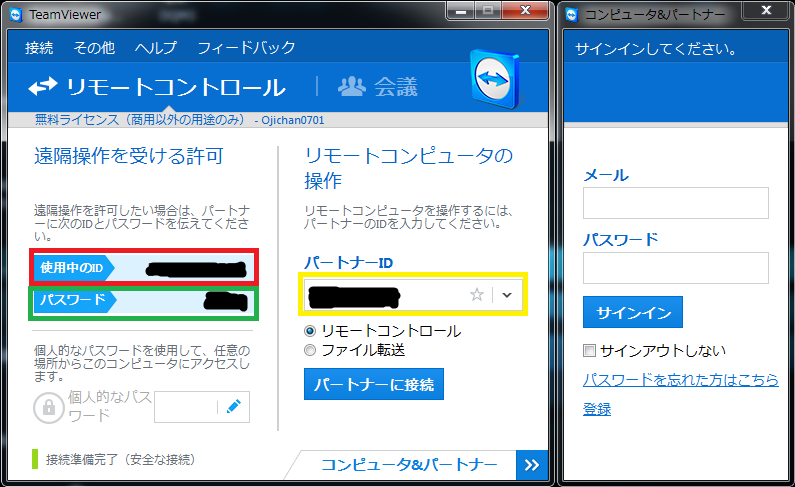795x487 pixels.
Task: Click the メール input field
Action: coord(675,203)
